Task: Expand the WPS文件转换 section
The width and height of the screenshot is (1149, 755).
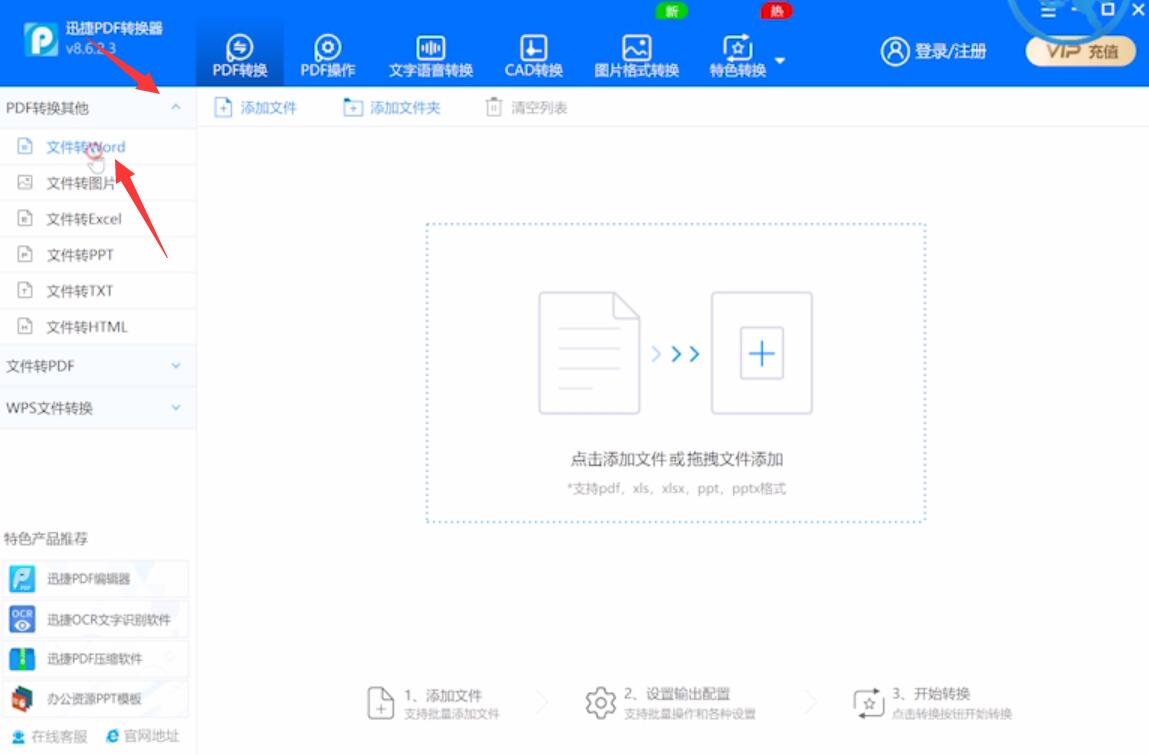Action: [98, 408]
